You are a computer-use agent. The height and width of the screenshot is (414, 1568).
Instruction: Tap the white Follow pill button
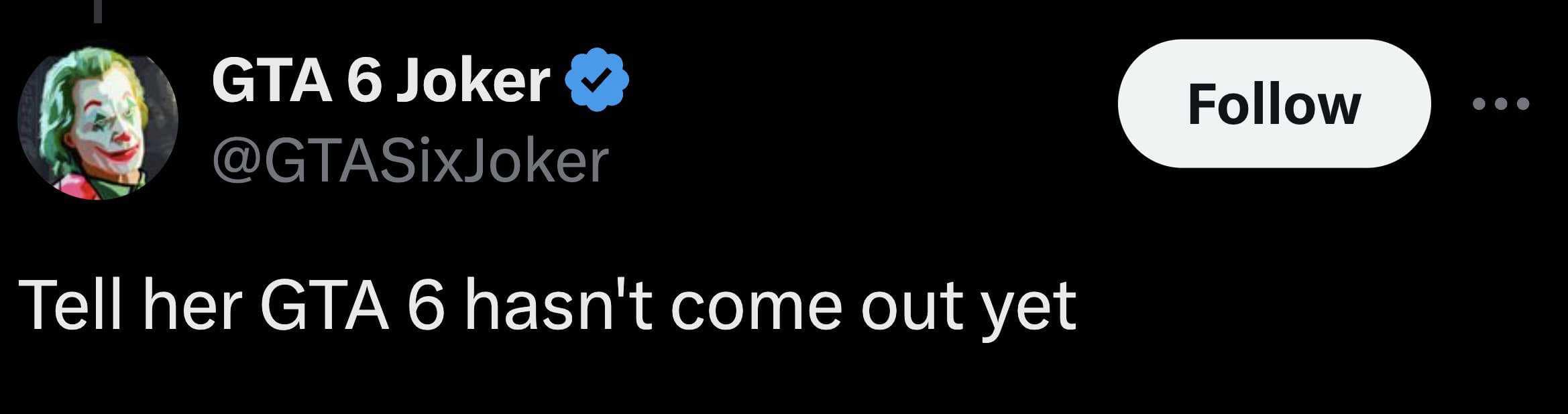pyautogui.click(x=1274, y=103)
